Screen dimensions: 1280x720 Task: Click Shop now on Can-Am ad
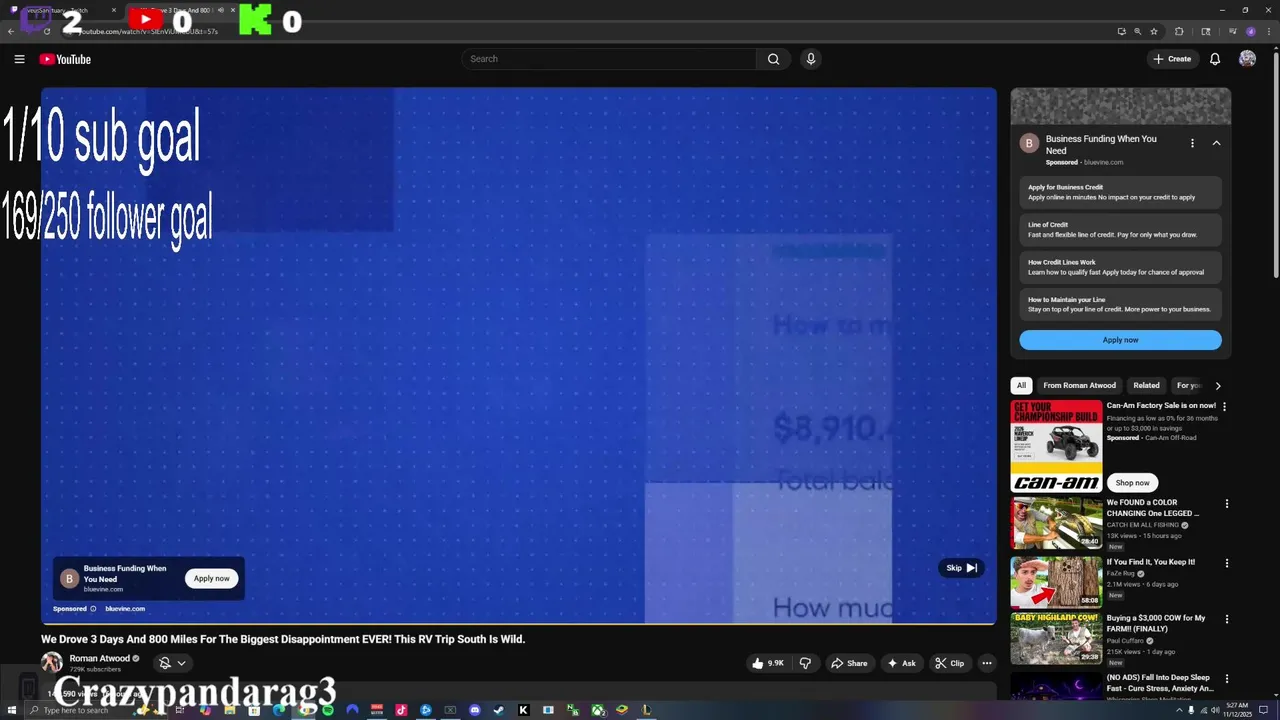pos(1132,483)
